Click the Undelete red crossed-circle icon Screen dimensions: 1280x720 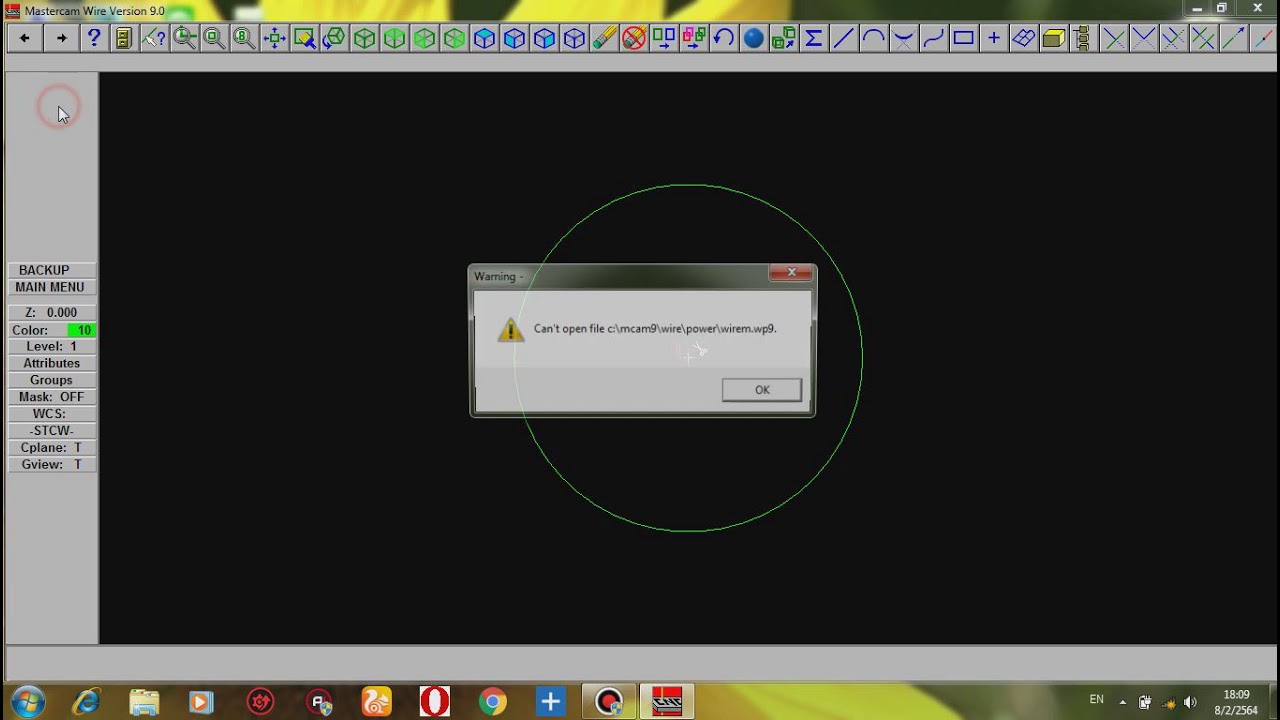click(634, 38)
